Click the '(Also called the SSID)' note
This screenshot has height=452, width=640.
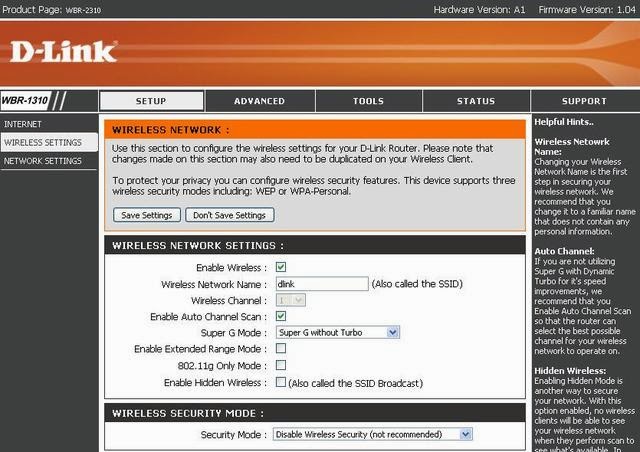point(417,284)
